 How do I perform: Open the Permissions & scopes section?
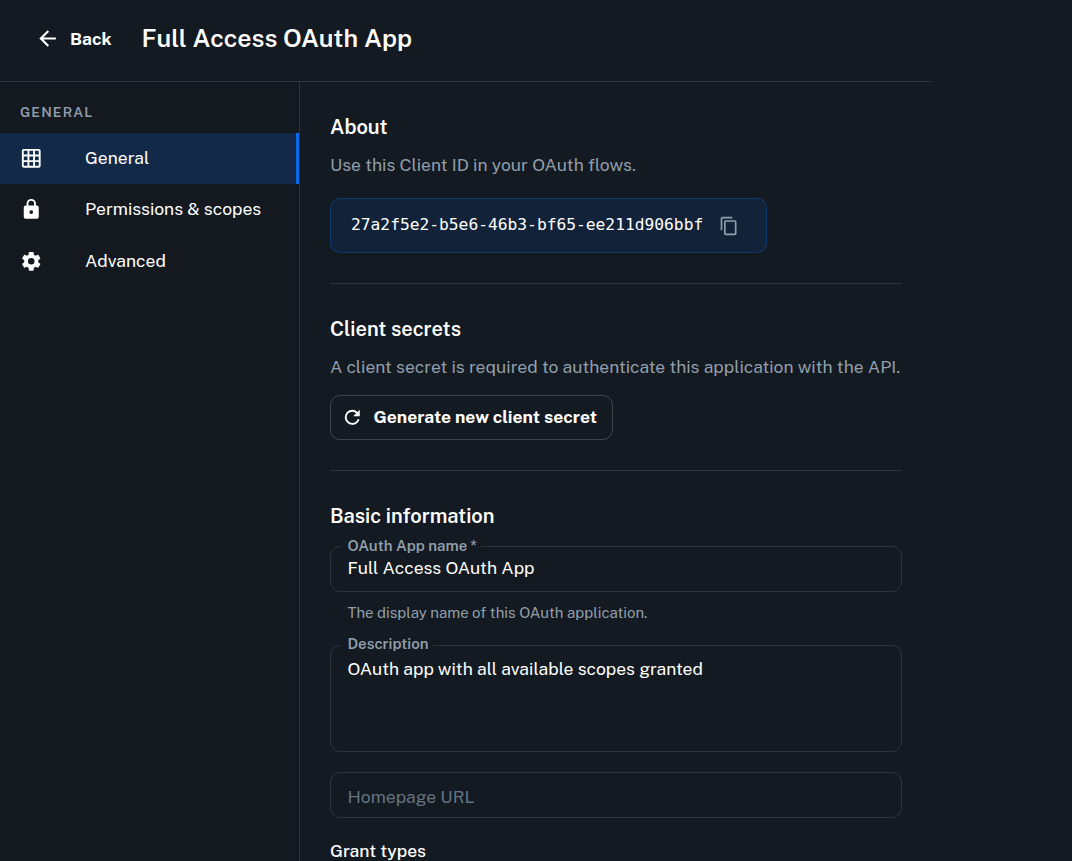(172, 209)
